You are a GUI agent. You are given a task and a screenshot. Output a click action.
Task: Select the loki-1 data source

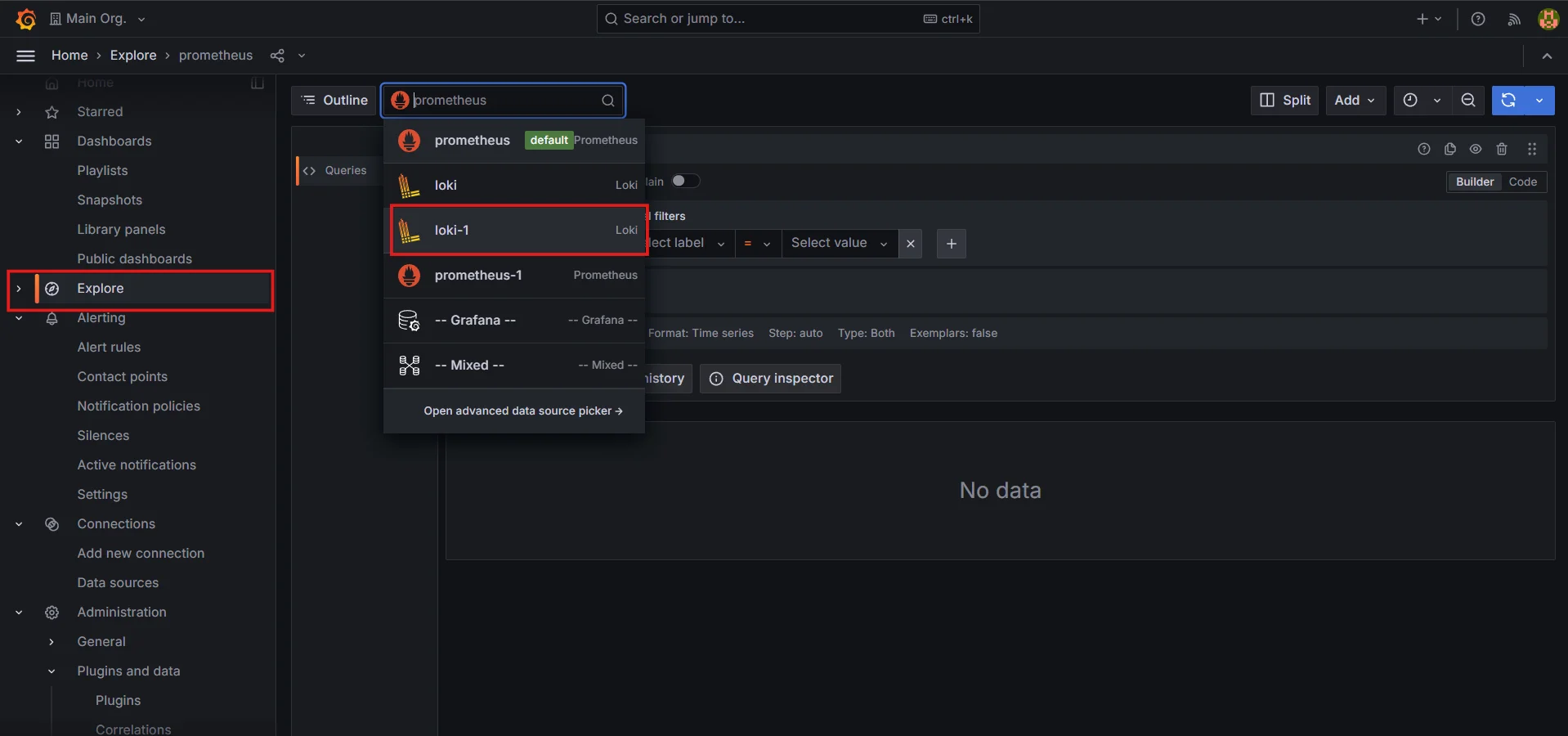pyautogui.click(x=514, y=231)
